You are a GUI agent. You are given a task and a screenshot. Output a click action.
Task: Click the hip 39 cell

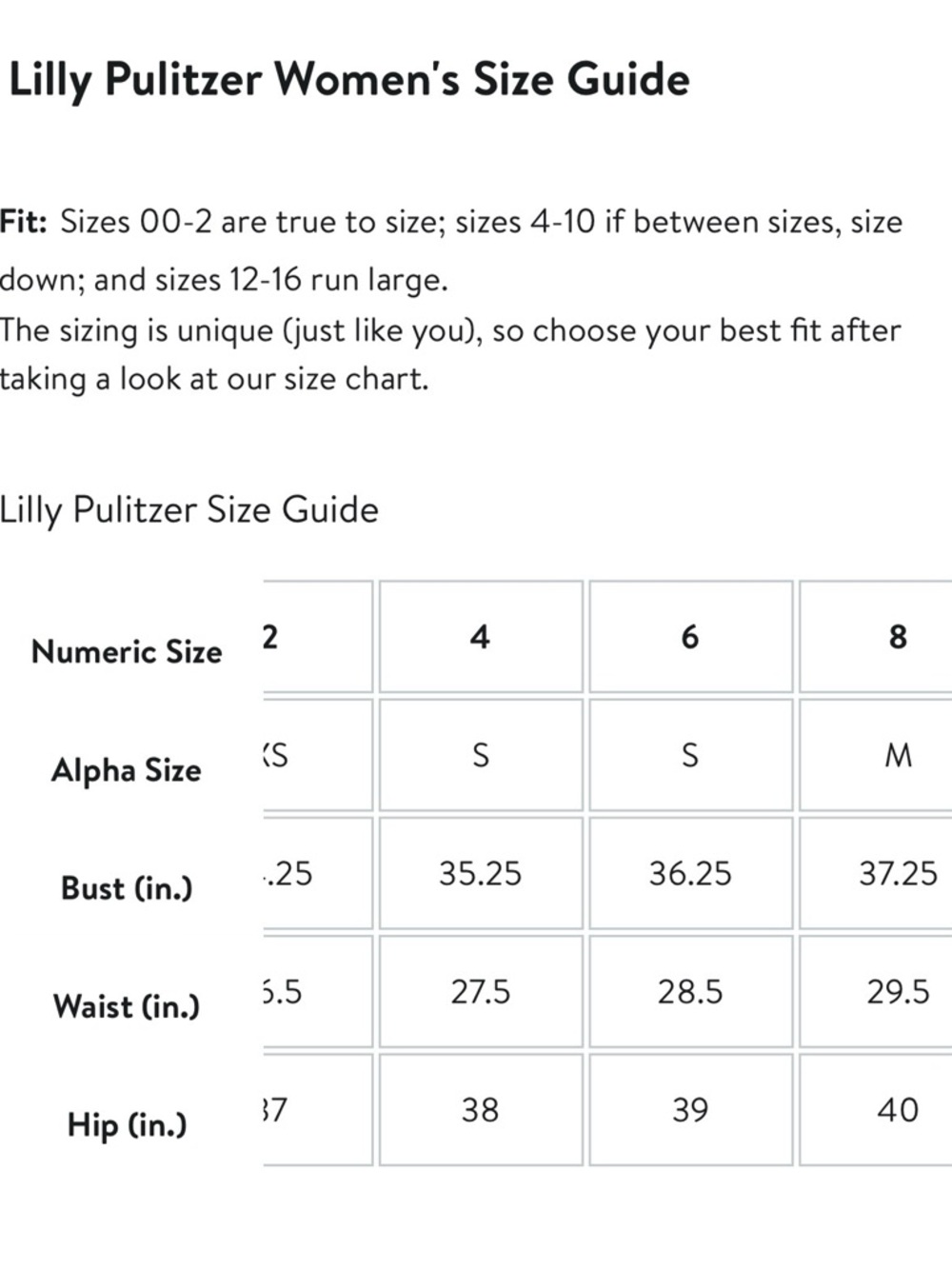pos(690,1109)
